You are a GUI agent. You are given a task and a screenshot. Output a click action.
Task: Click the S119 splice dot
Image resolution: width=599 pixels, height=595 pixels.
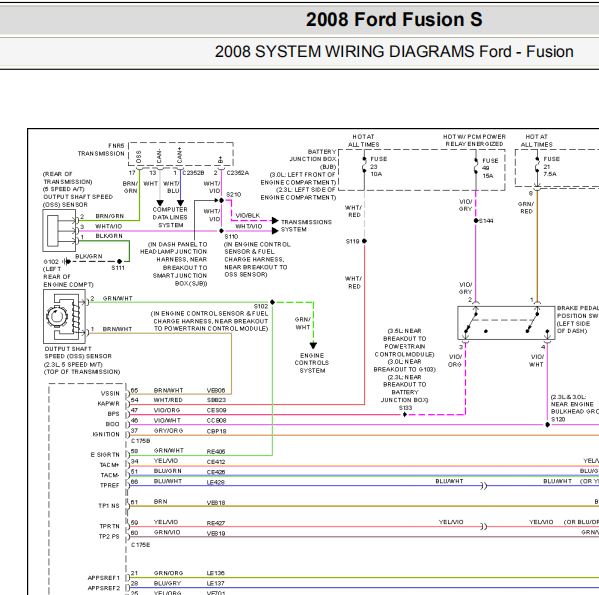click(x=364, y=241)
